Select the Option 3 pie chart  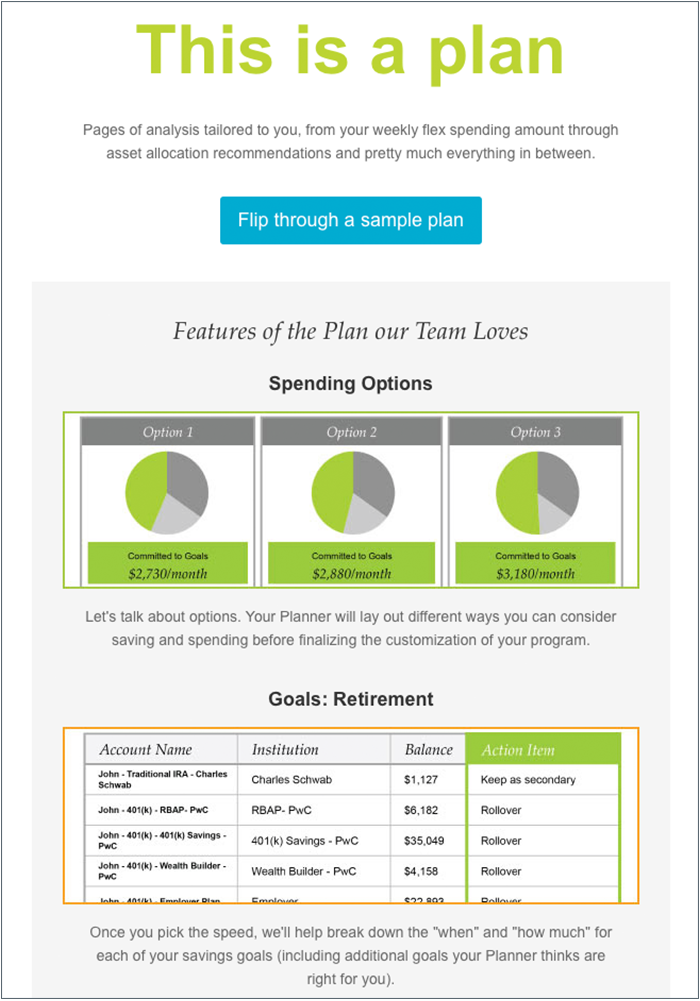click(x=537, y=493)
